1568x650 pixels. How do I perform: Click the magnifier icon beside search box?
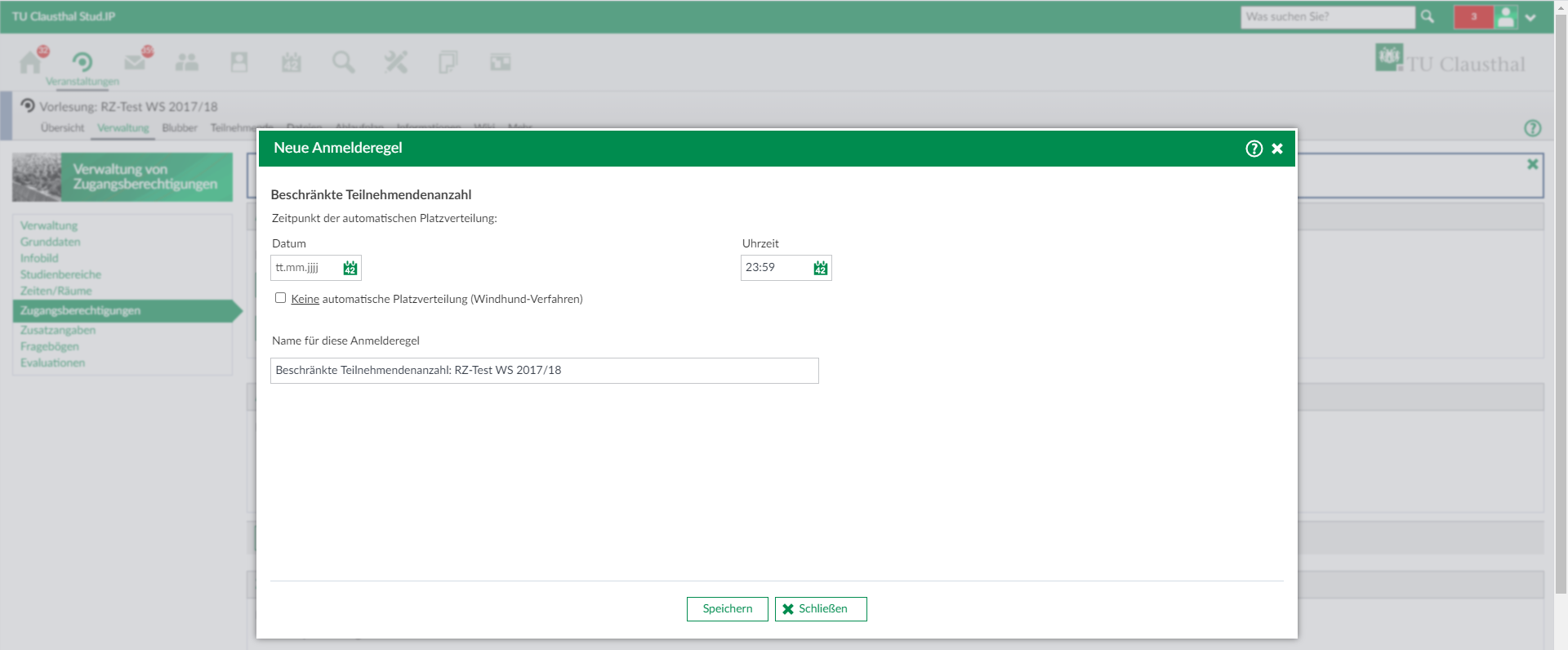click(1428, 16)
